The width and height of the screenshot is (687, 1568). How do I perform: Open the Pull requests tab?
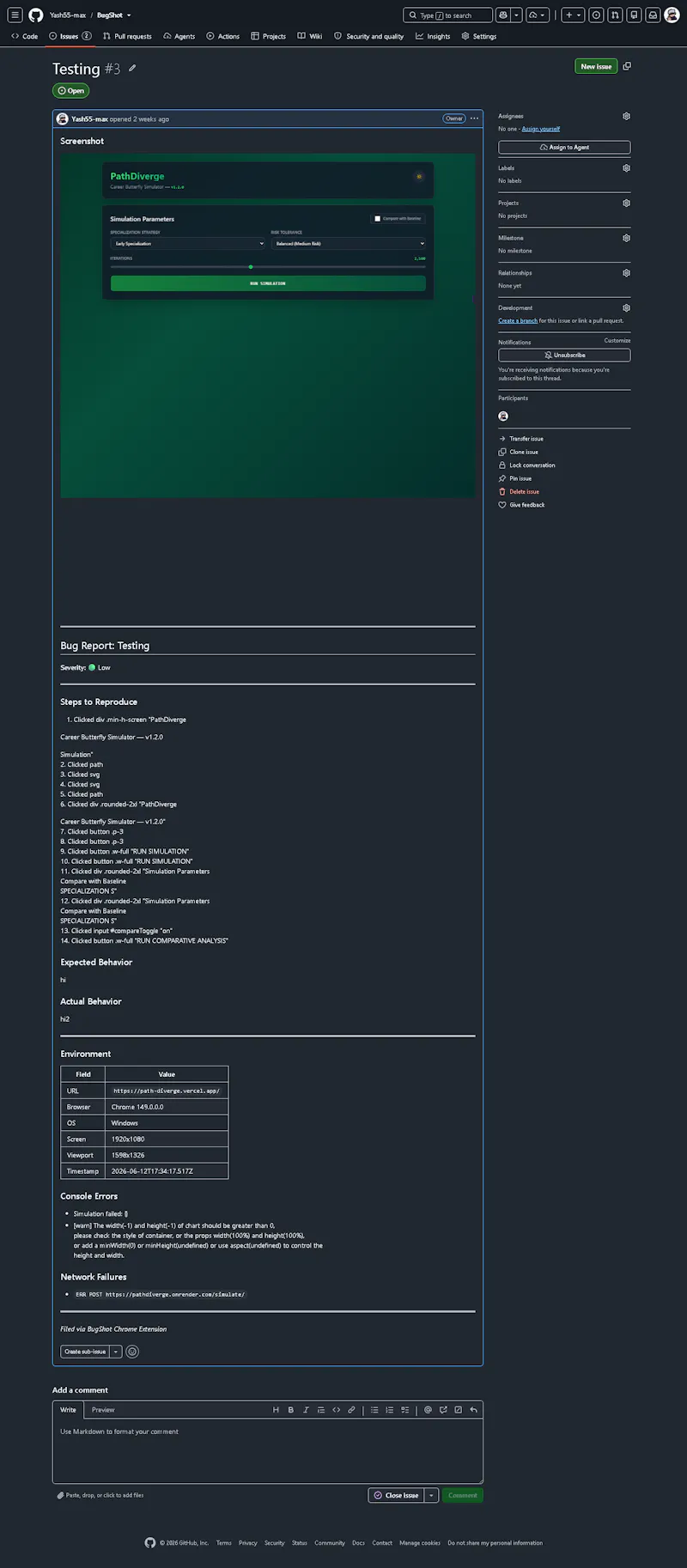(127, 36)
